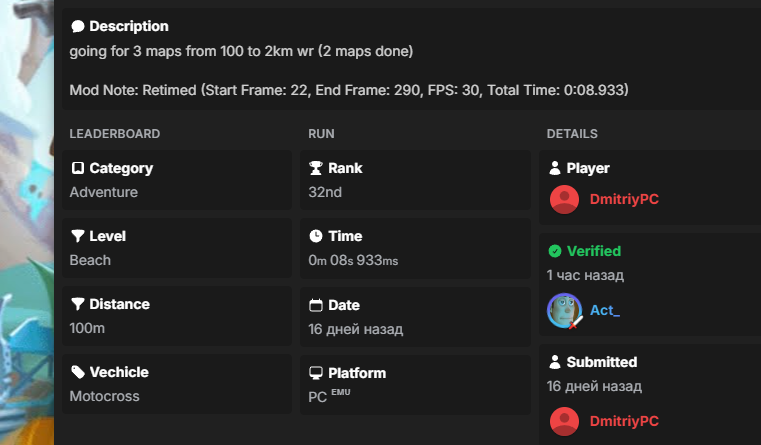Click Act_ avatar thumbnail
The height and width of the screenshot is (445, 761).
(x=564, y=310)
